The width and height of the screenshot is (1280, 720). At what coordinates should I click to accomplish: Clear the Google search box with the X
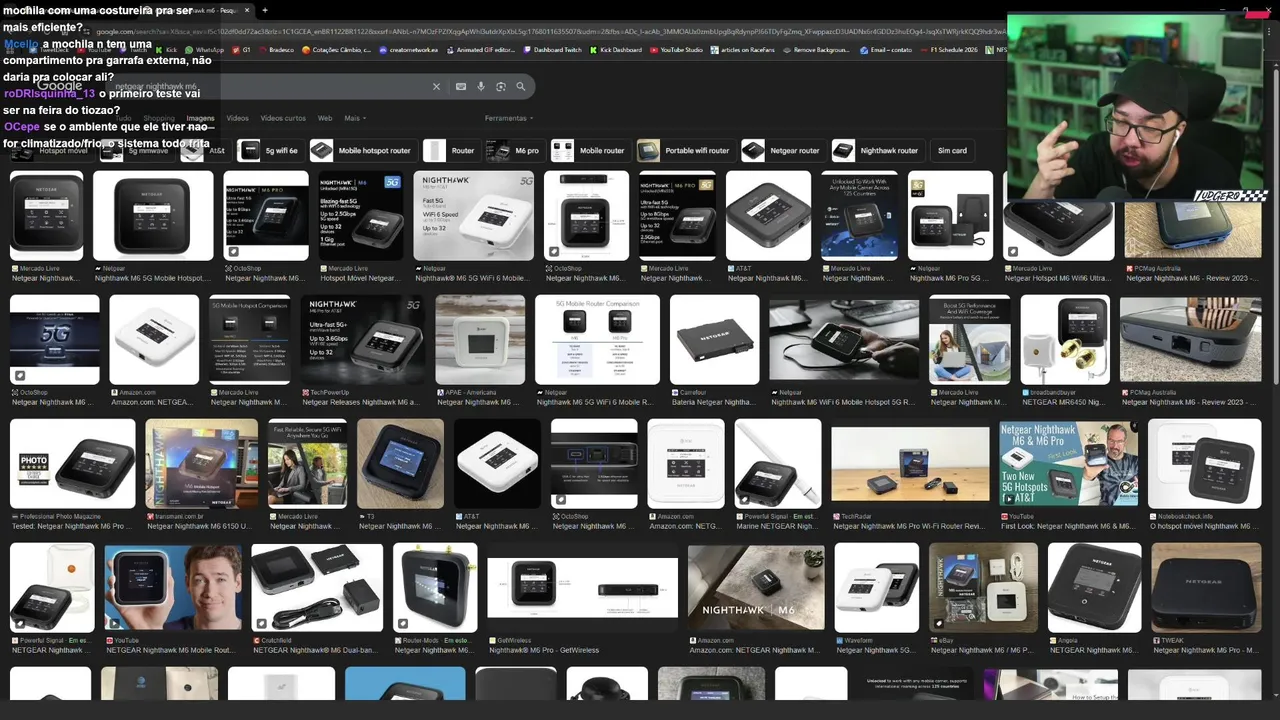coord(436,87)
